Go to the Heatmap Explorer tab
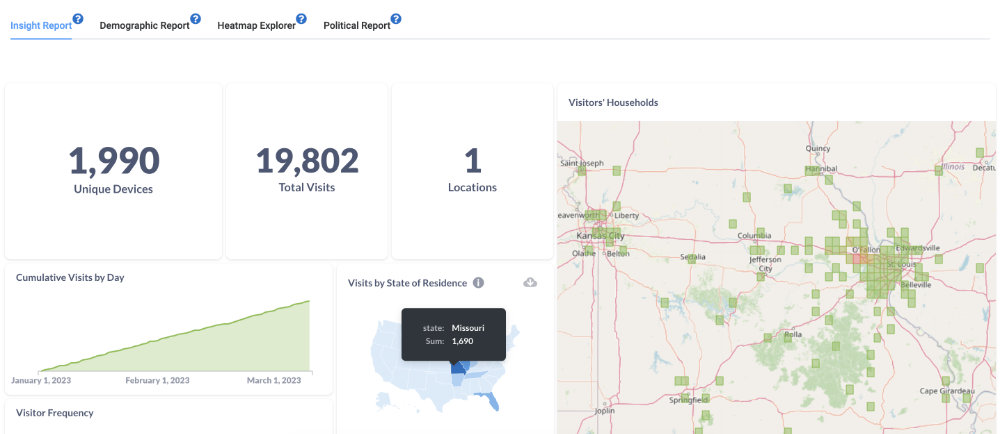The height and width of the screenshot is (434, 1000). pyautogui.click(x=256, y=26)
